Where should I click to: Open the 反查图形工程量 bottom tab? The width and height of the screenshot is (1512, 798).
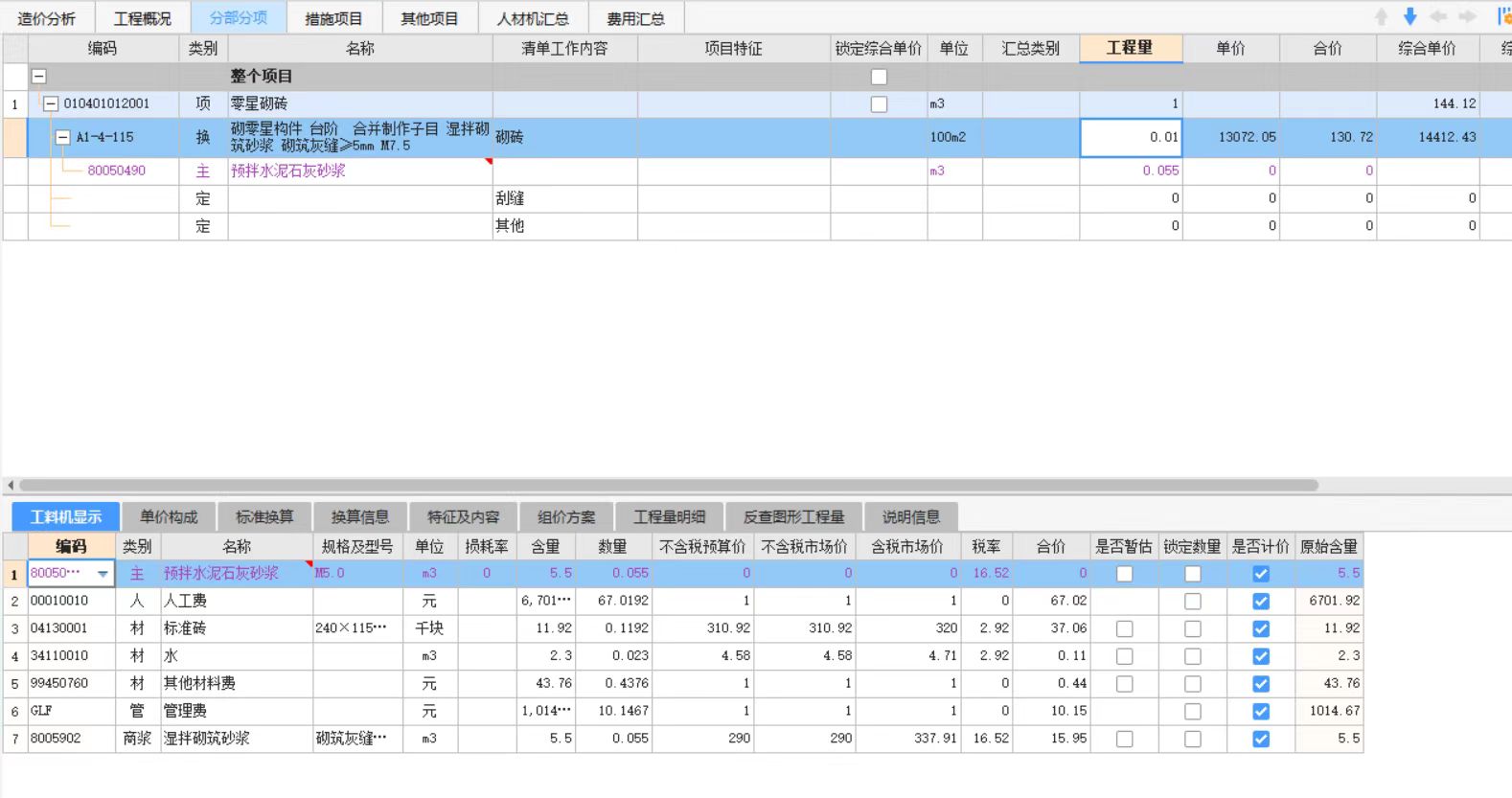[794, 516]
